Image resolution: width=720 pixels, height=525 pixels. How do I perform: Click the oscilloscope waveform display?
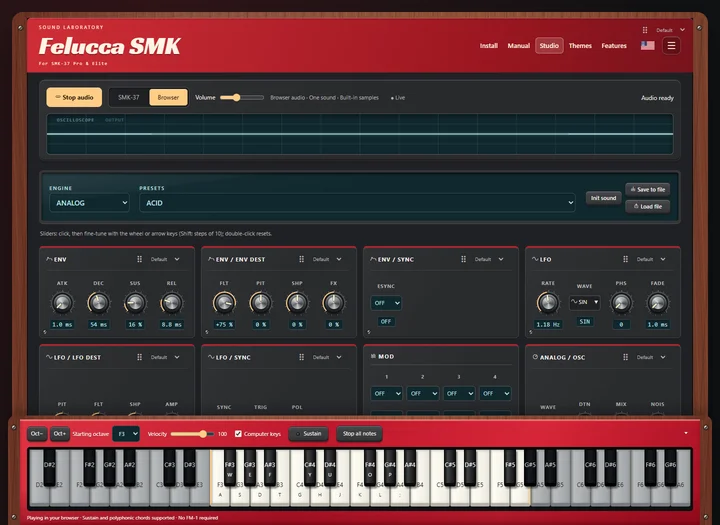click(x=360, y=134)
